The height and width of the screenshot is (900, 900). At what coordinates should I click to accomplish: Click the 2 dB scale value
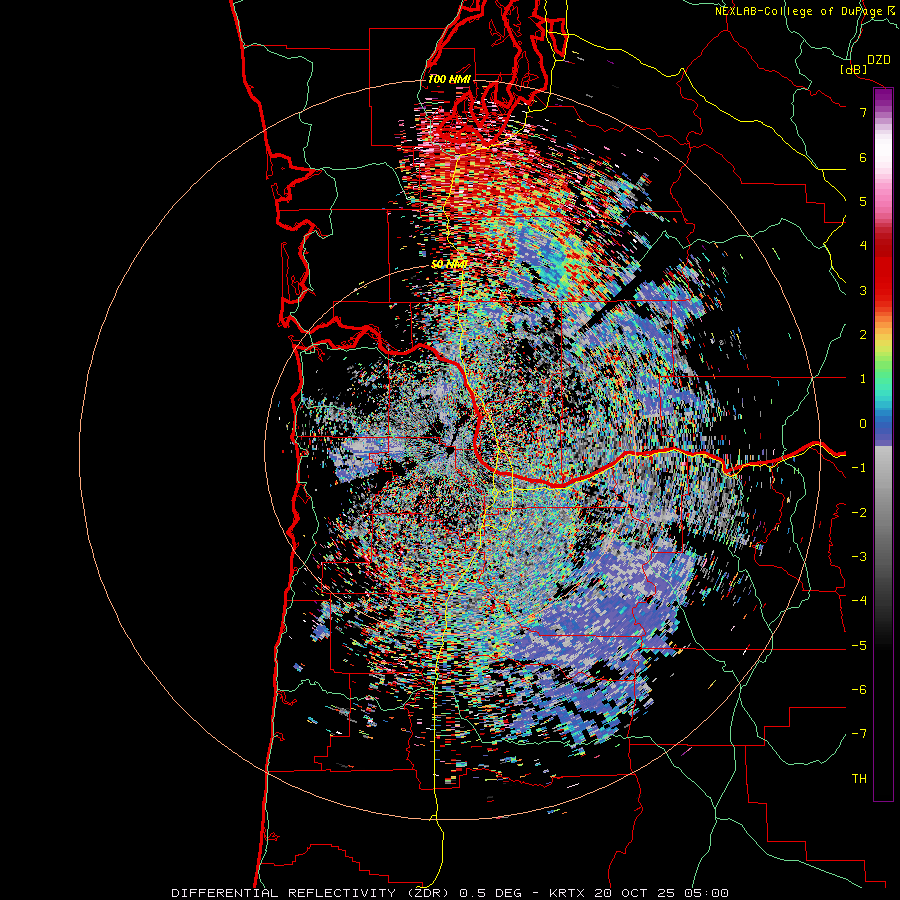click(863, 335)
